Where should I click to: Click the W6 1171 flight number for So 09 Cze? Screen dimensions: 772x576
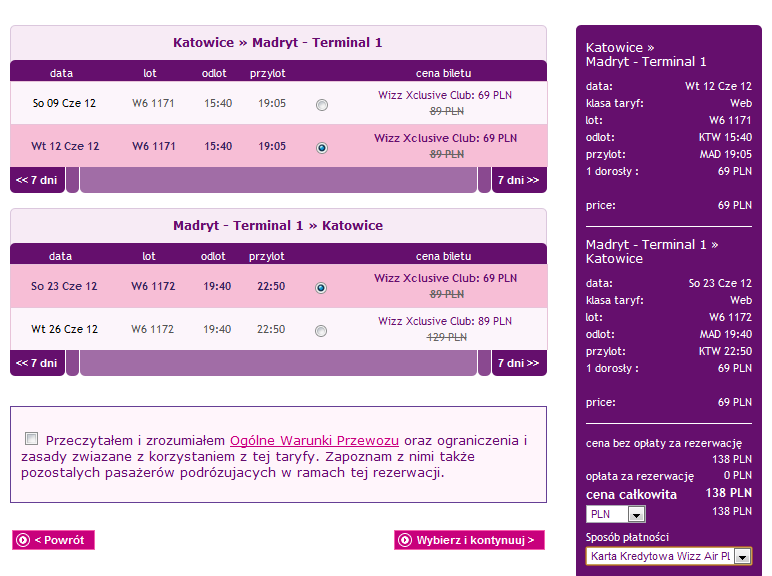[x=153, y=103]
